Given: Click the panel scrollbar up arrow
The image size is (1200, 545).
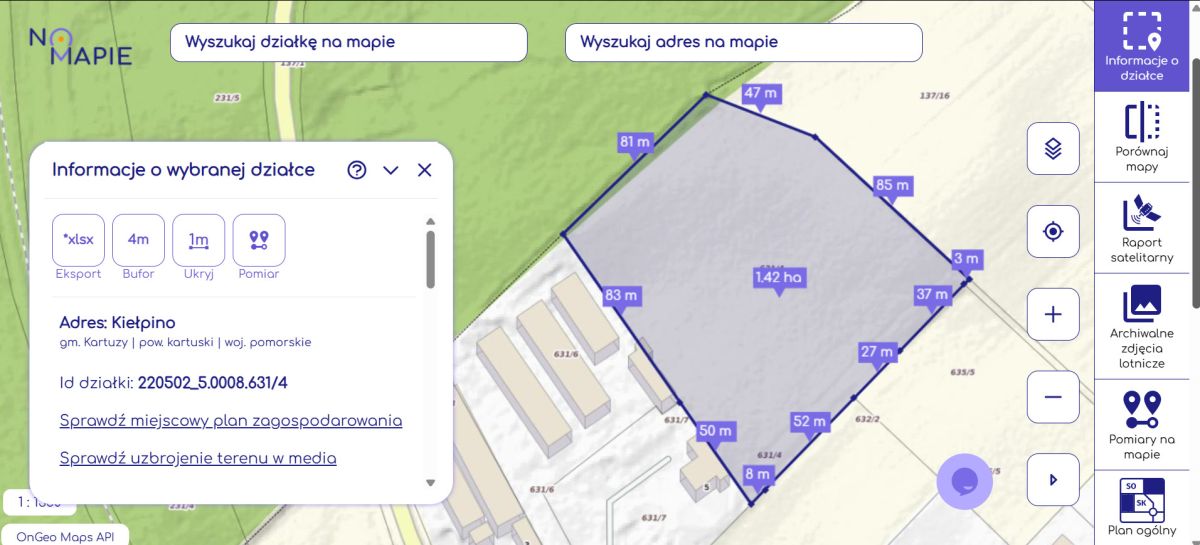Looking at the screenshot, I should 431,222.
